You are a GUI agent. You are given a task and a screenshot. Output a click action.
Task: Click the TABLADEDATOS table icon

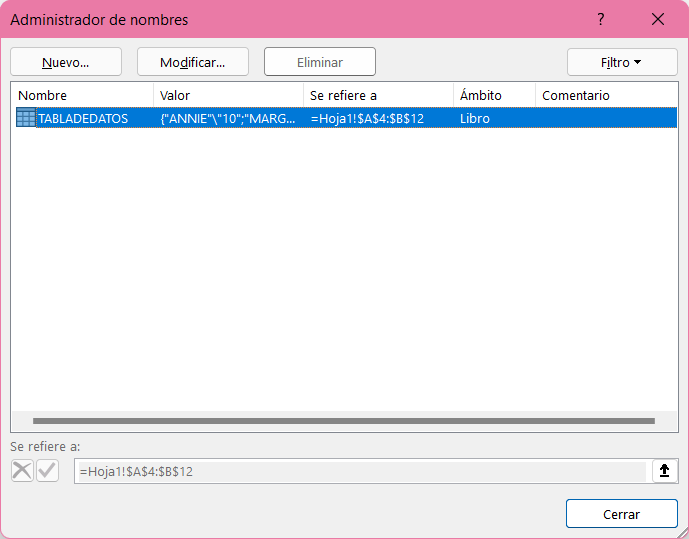pyautogui.click(x=25, y=118)
